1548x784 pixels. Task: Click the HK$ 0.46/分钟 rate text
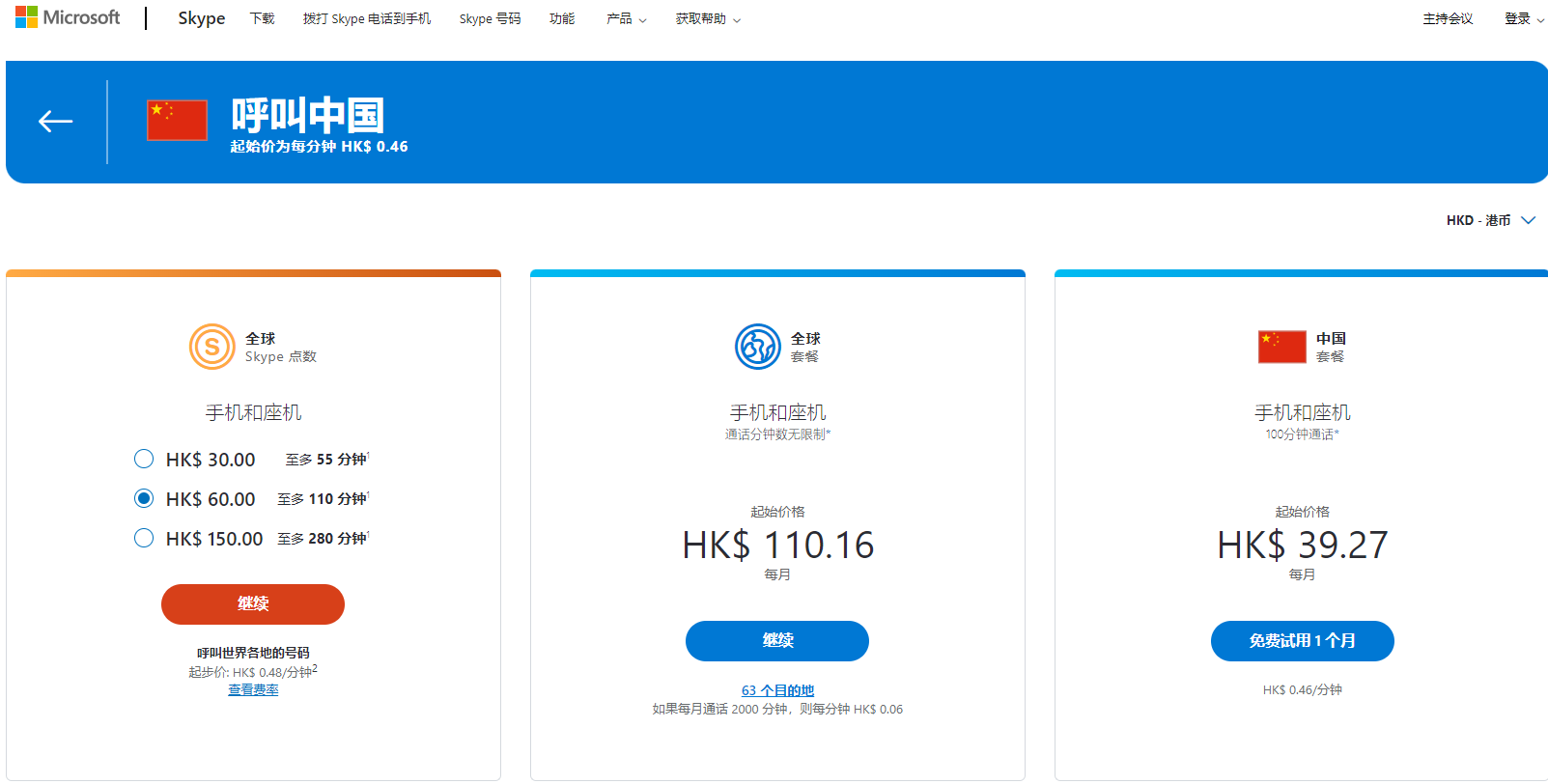[x=1303, y=689]
